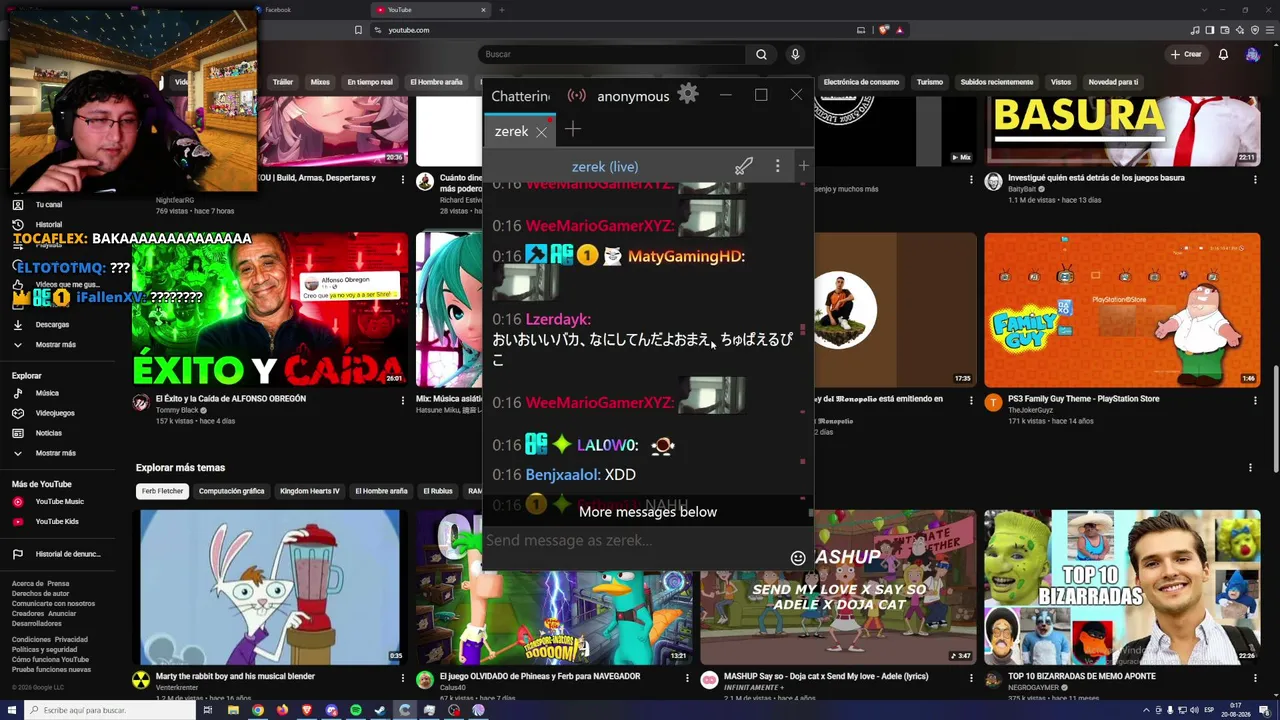This screenshot has height=720, width=1280.
Task: Open browser tab search dropdown chevron
Action: [x=1204, y=10]
